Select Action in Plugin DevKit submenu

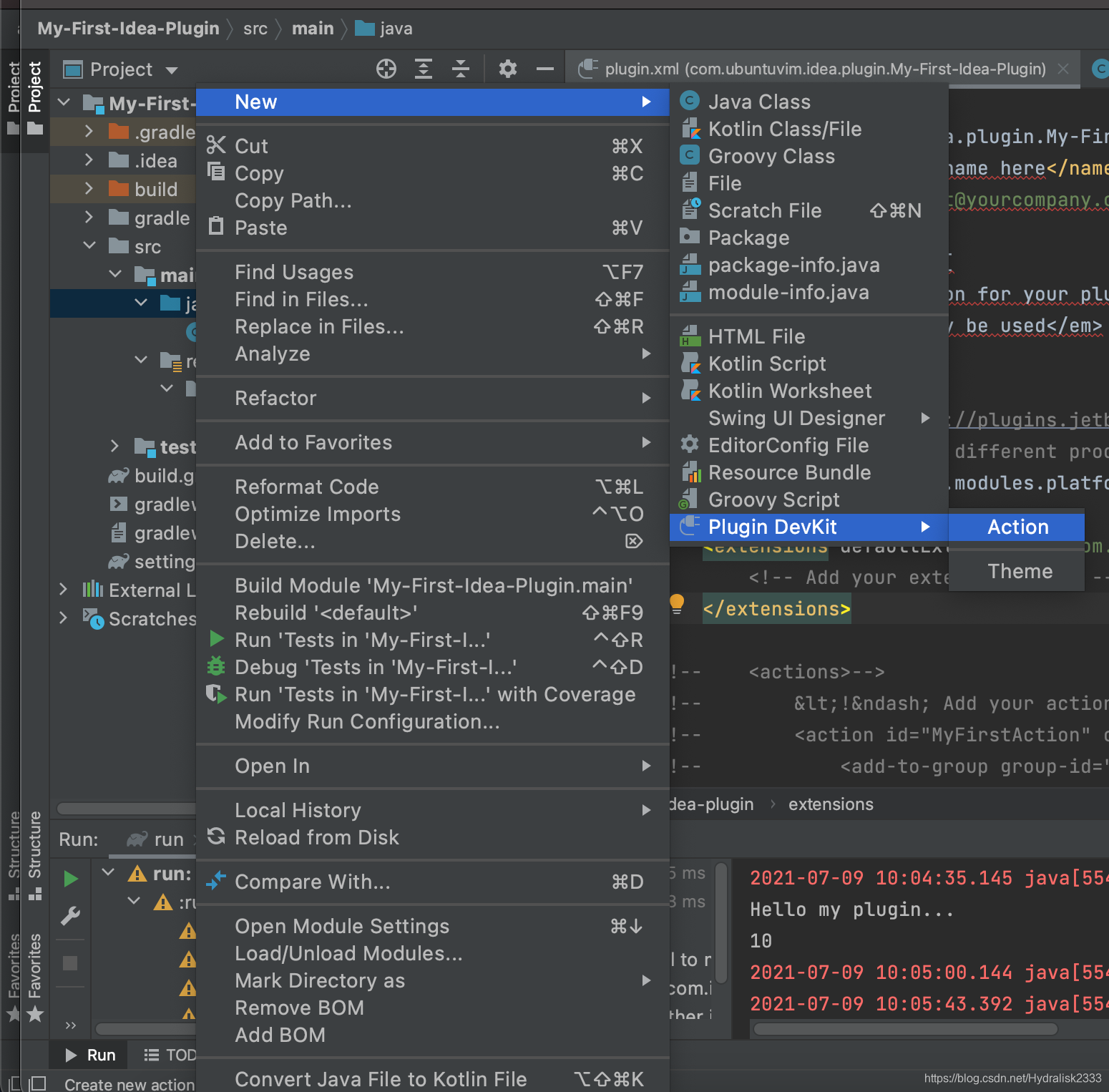pos(1017,527)
